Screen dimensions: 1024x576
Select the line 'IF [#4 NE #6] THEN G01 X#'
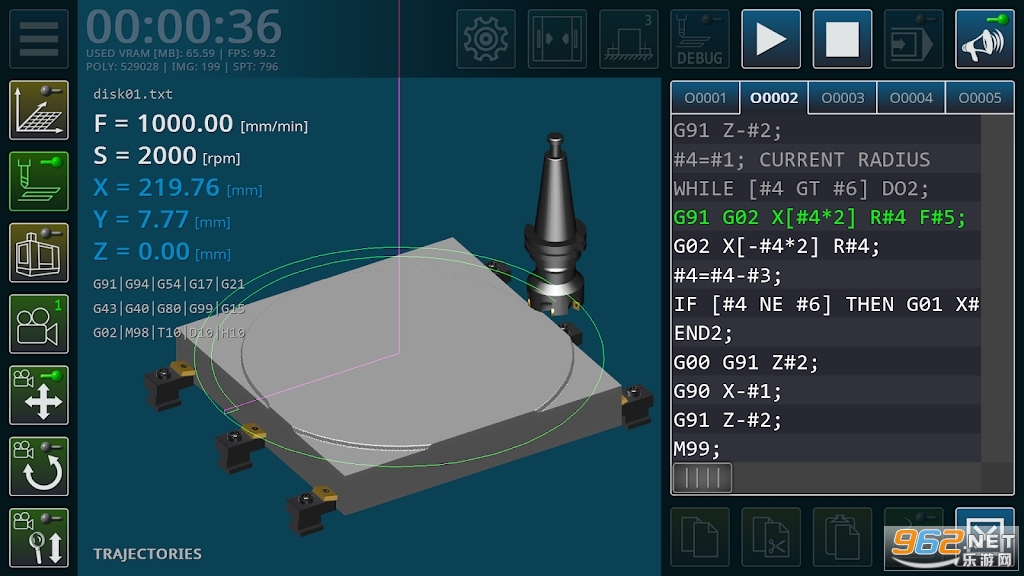pos(826,304)
